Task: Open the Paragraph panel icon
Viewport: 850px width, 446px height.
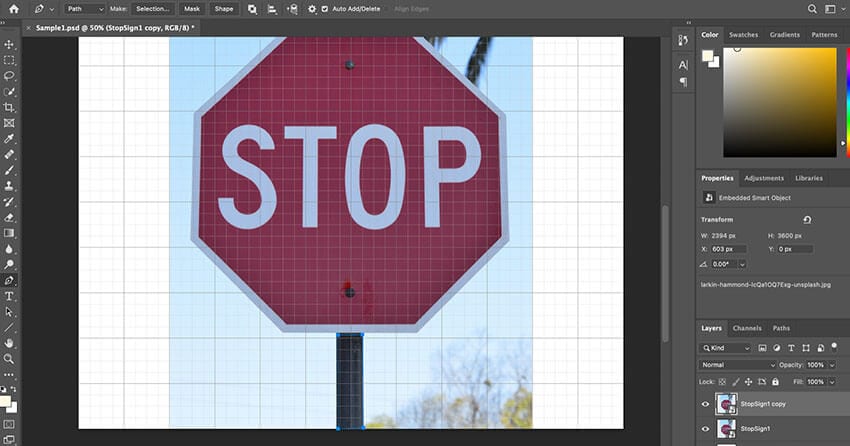Action: click(x=683, y=82)
